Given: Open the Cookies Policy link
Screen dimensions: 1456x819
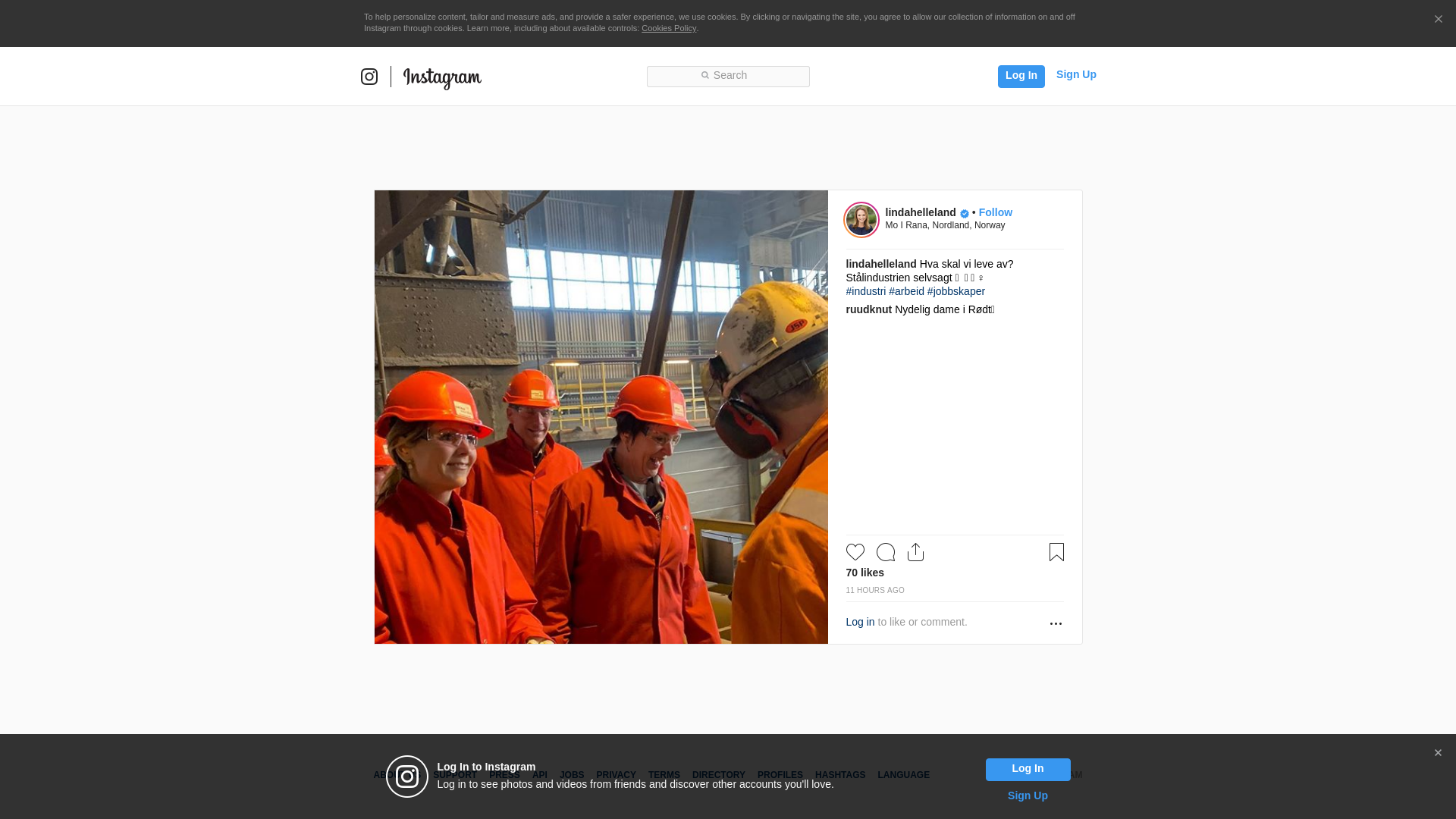Looking at the screenshot, I should coord(668,28).
